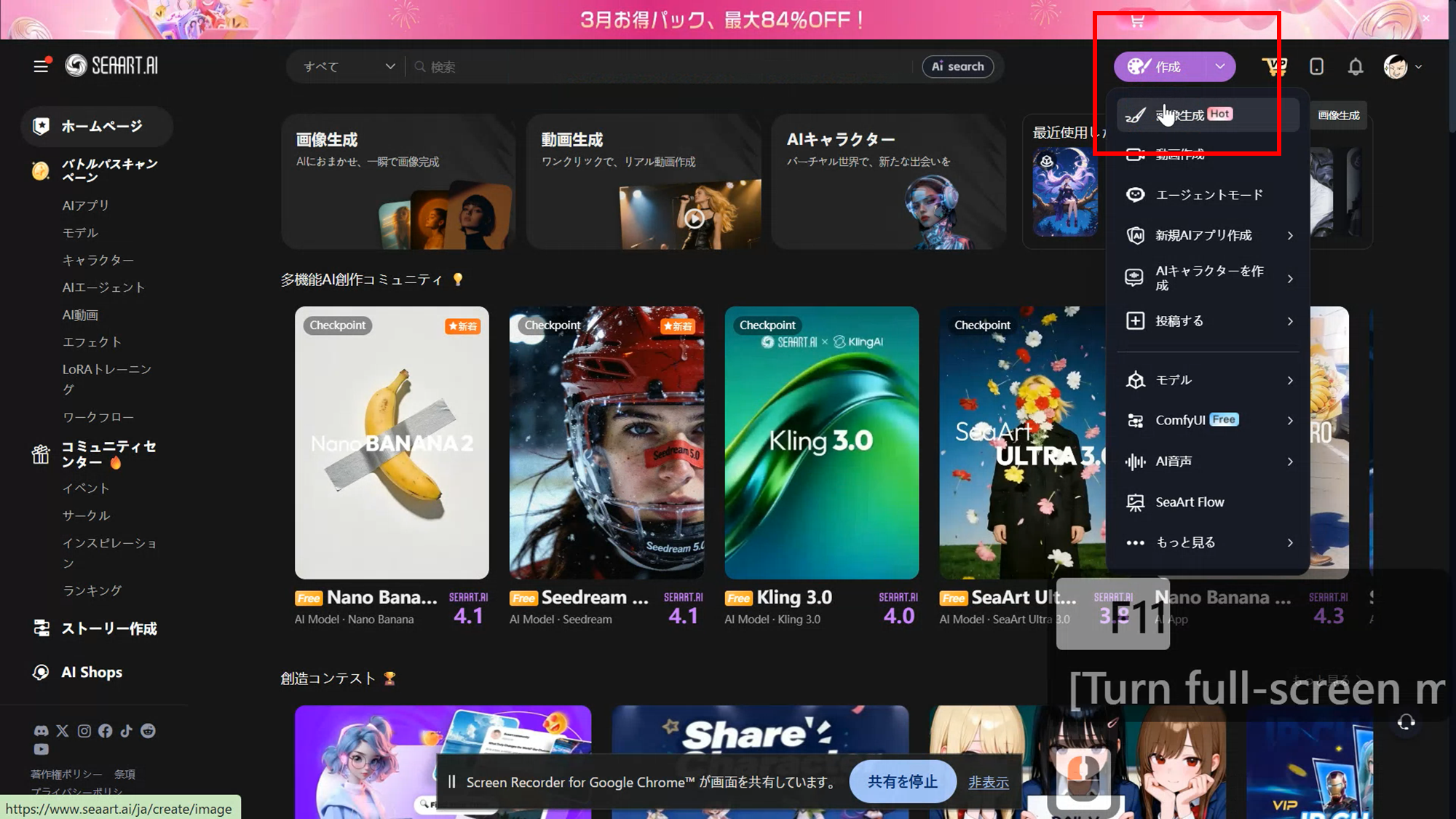
Task: Open サークル in sidebar
Action: click(x=86, y=515)
